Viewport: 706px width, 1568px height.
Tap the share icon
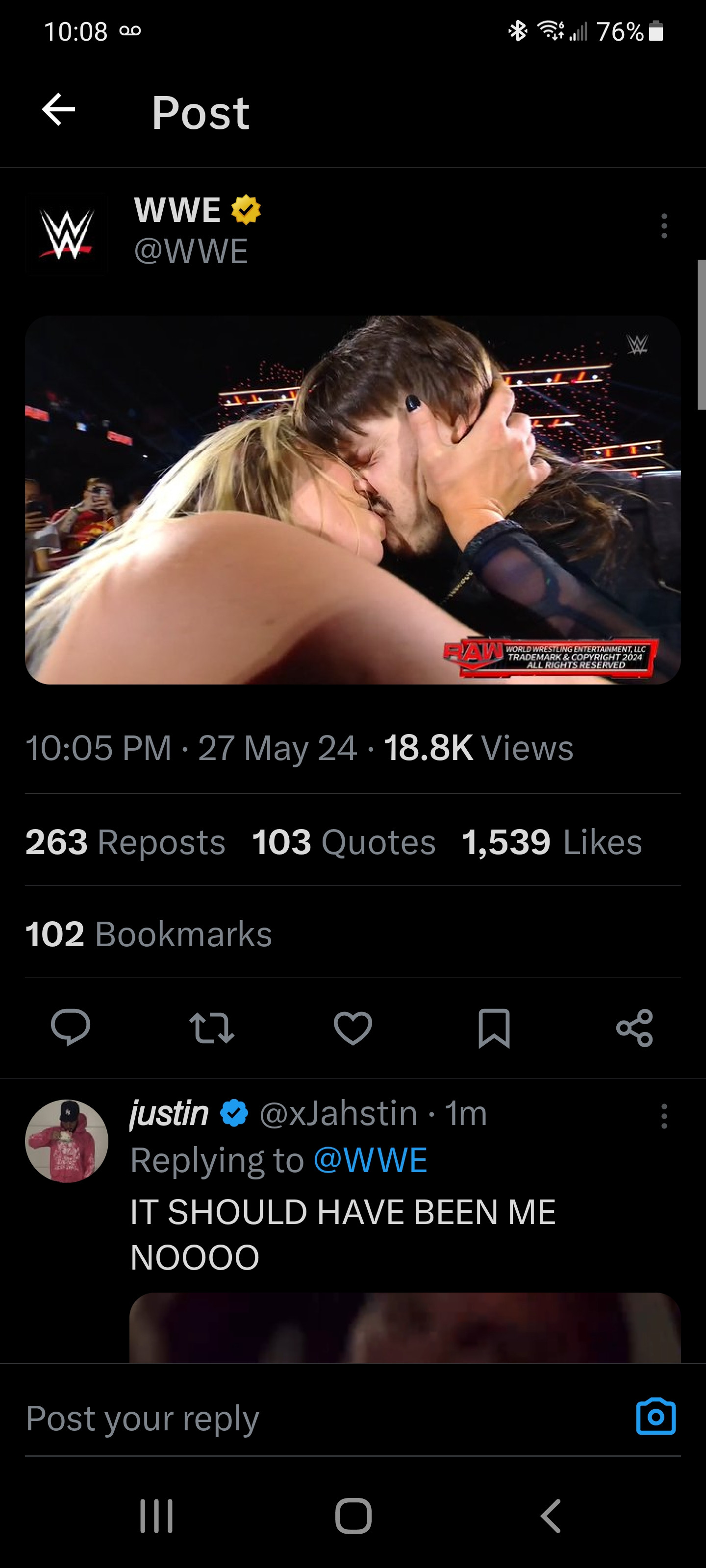(635, 1028)
